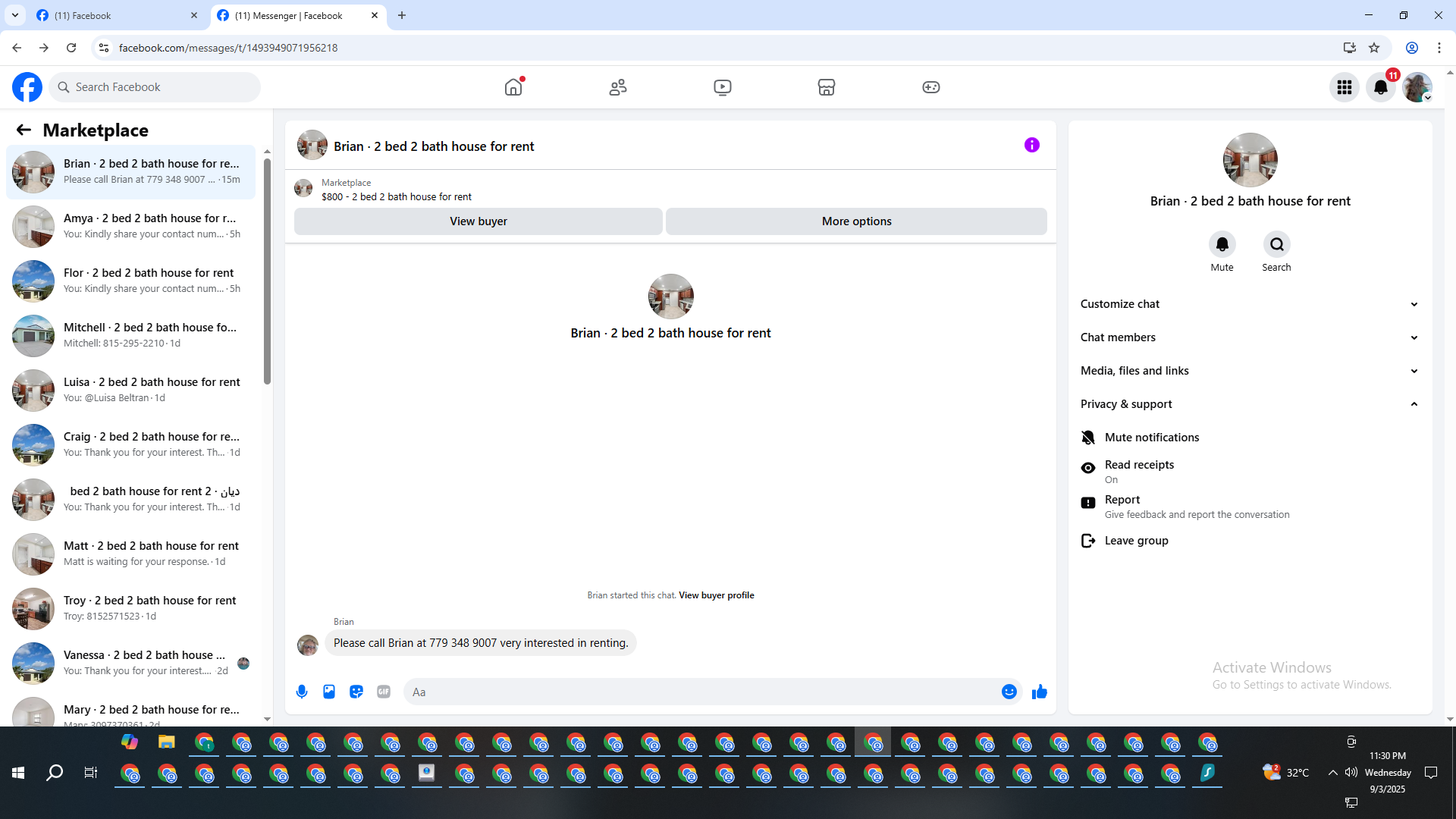Open Matt conversation in list
This screenshot has width=1456, height=819.
130,554
